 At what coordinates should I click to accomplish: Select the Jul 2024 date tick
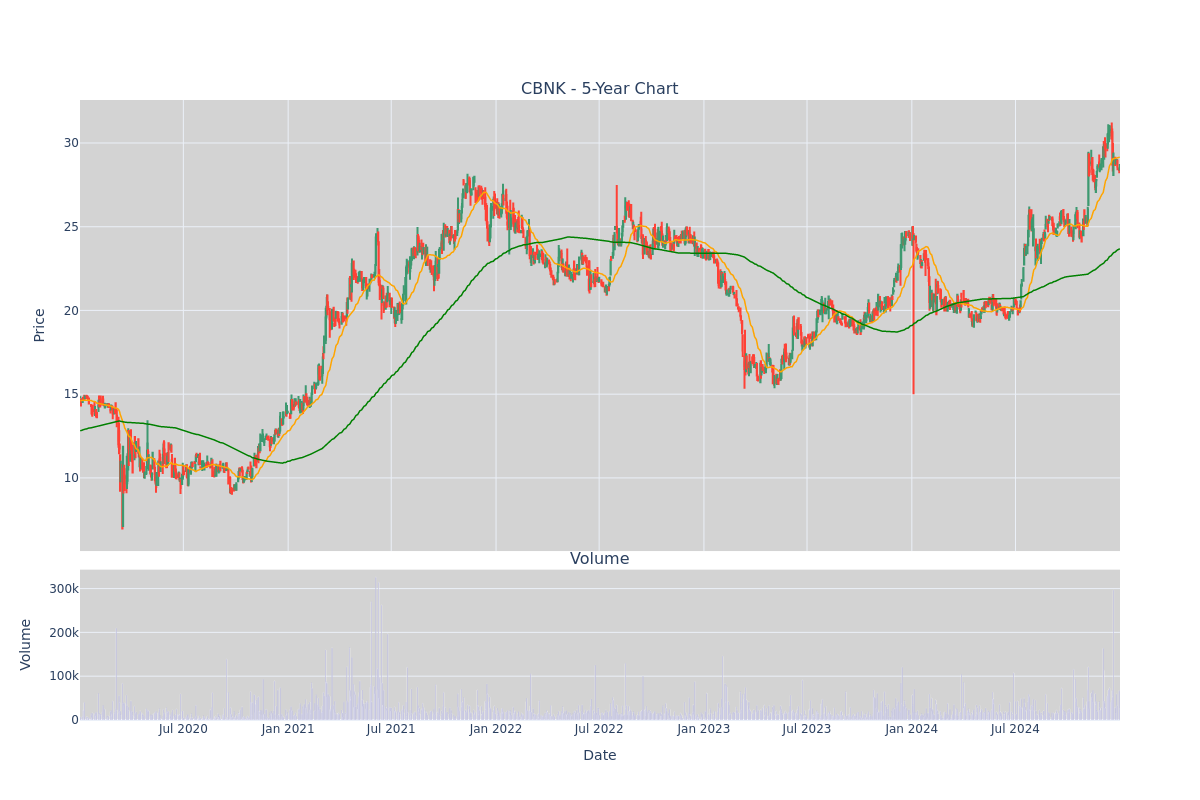[1015, 729]
